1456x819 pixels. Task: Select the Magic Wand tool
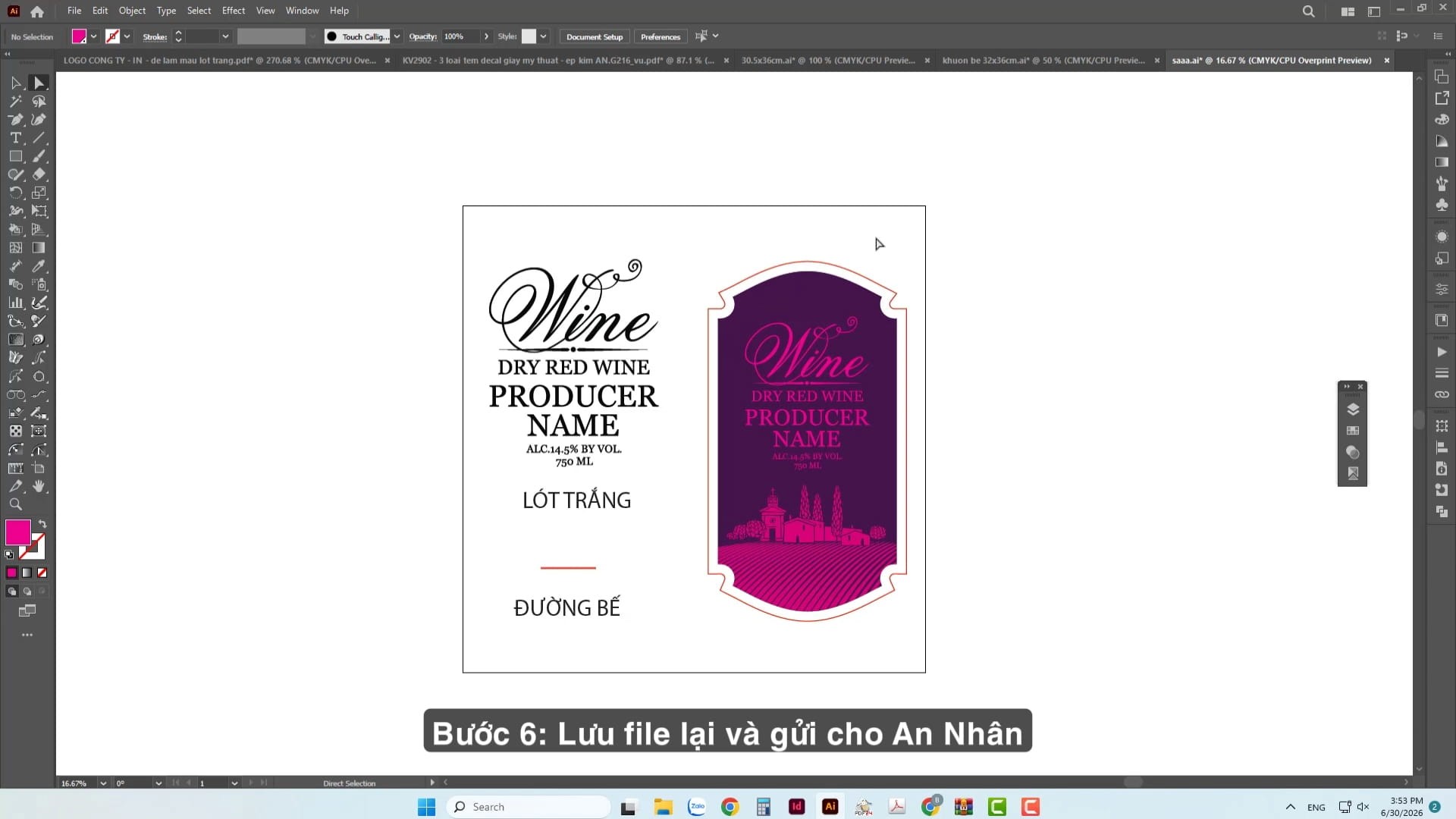pos(15,101)
